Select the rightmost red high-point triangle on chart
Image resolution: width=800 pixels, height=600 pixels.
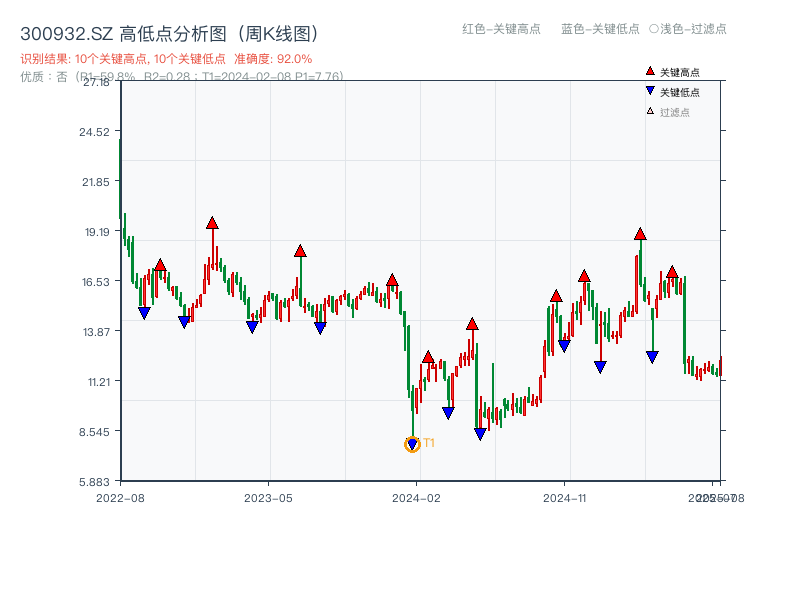click(x=672, y=272)
